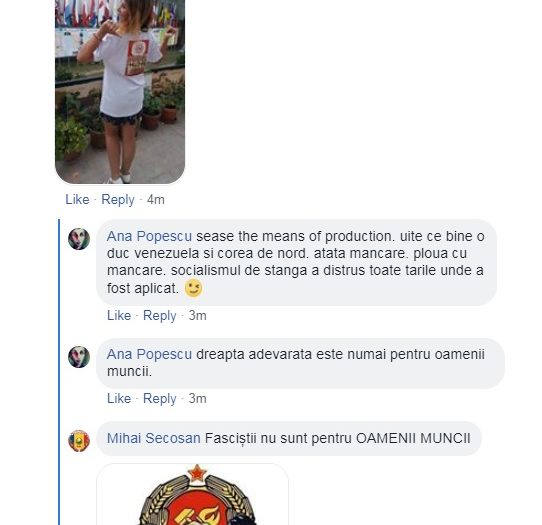Reply to Ana's comment about Venezuela
542x525 pixels.
[159, 316]
